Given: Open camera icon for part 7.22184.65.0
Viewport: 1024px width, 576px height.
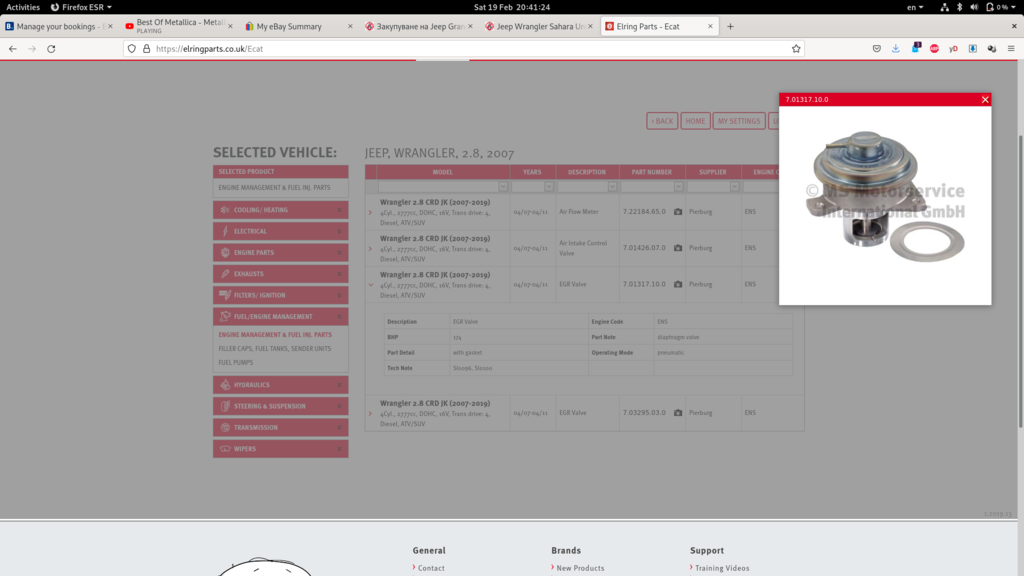Looking at the screenshot, I should pyautogui.click(x=678, y=212).
